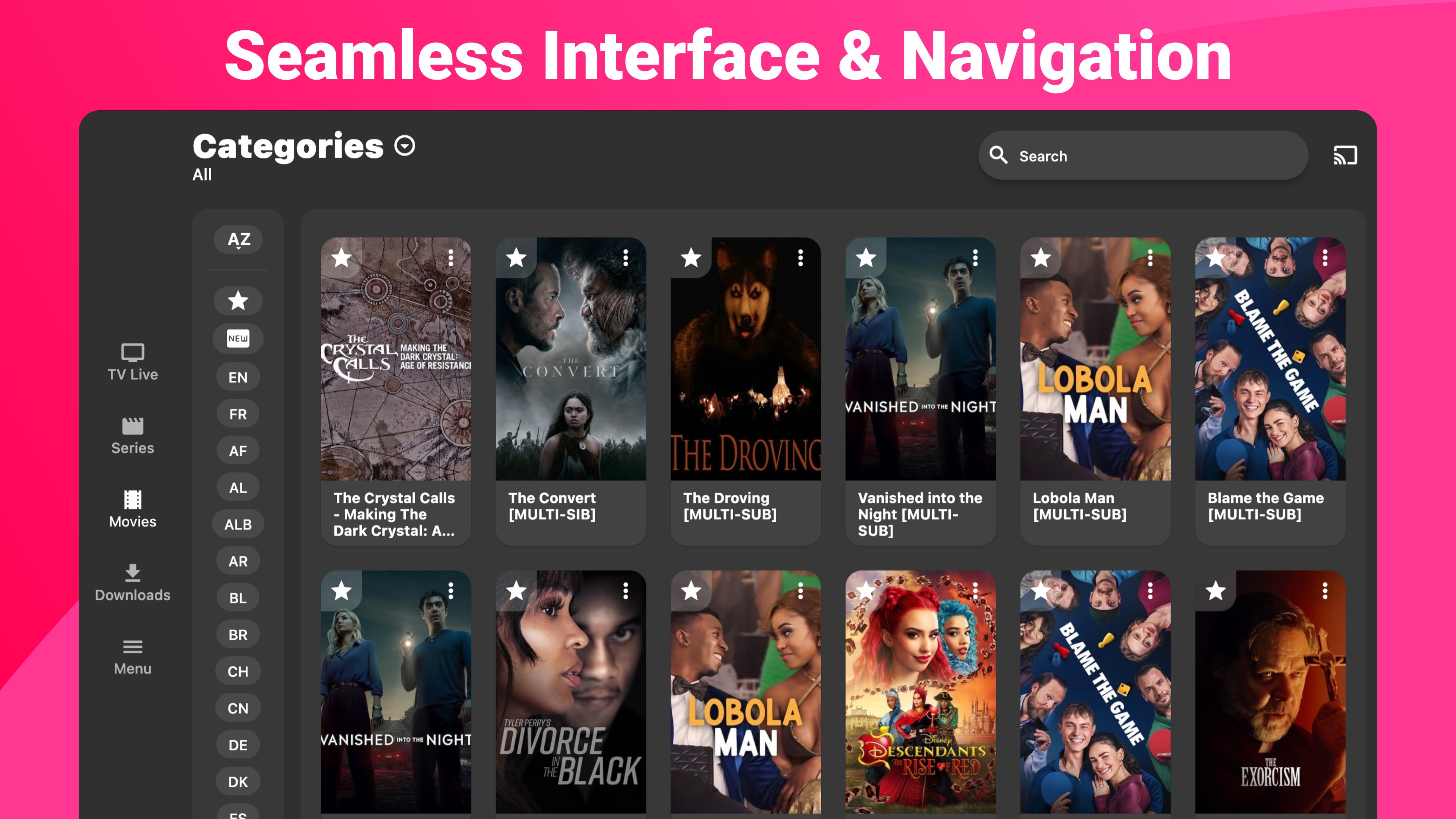This screenshot has height=819, width=1456.
Task: Choose the ALB category filter
Action: coord(237,524)
